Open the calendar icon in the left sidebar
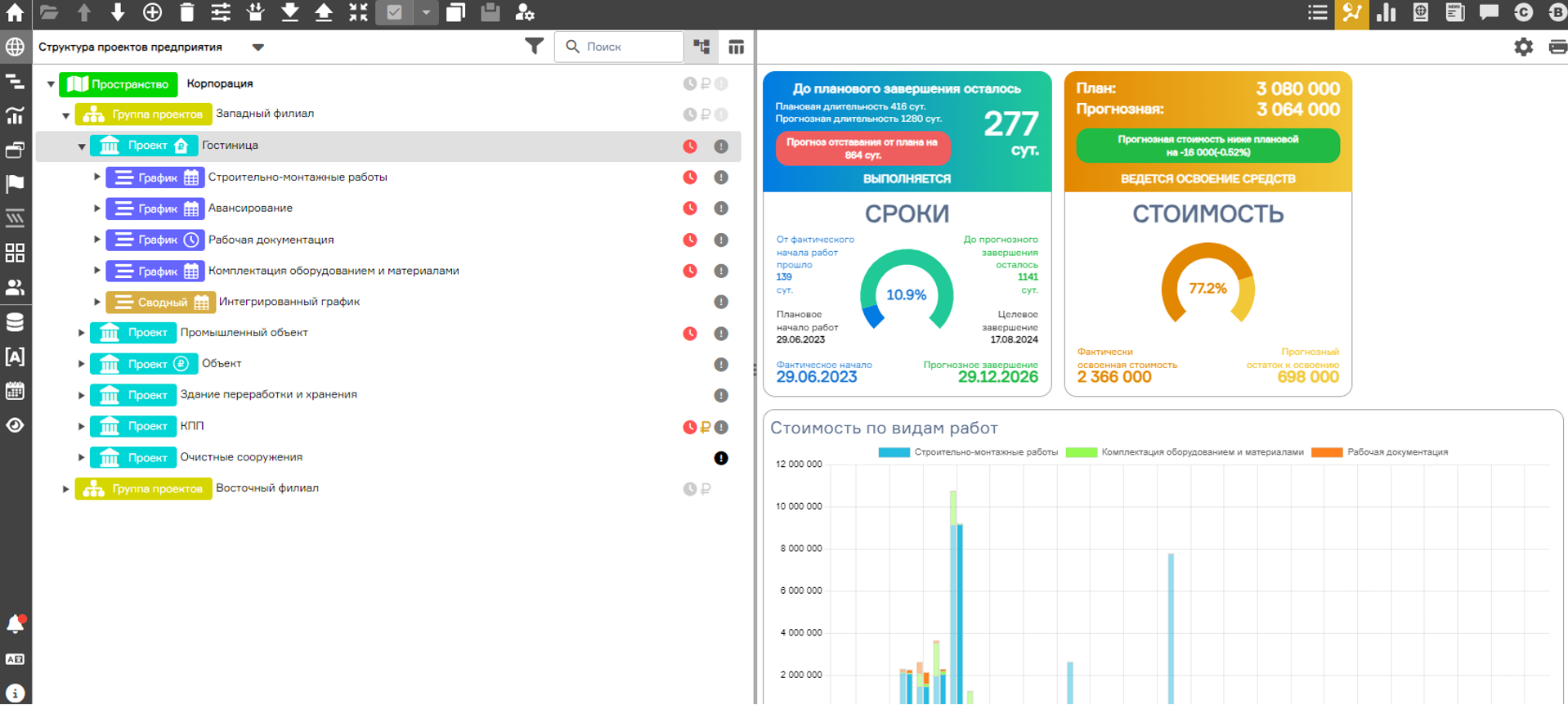 (15, 391)
